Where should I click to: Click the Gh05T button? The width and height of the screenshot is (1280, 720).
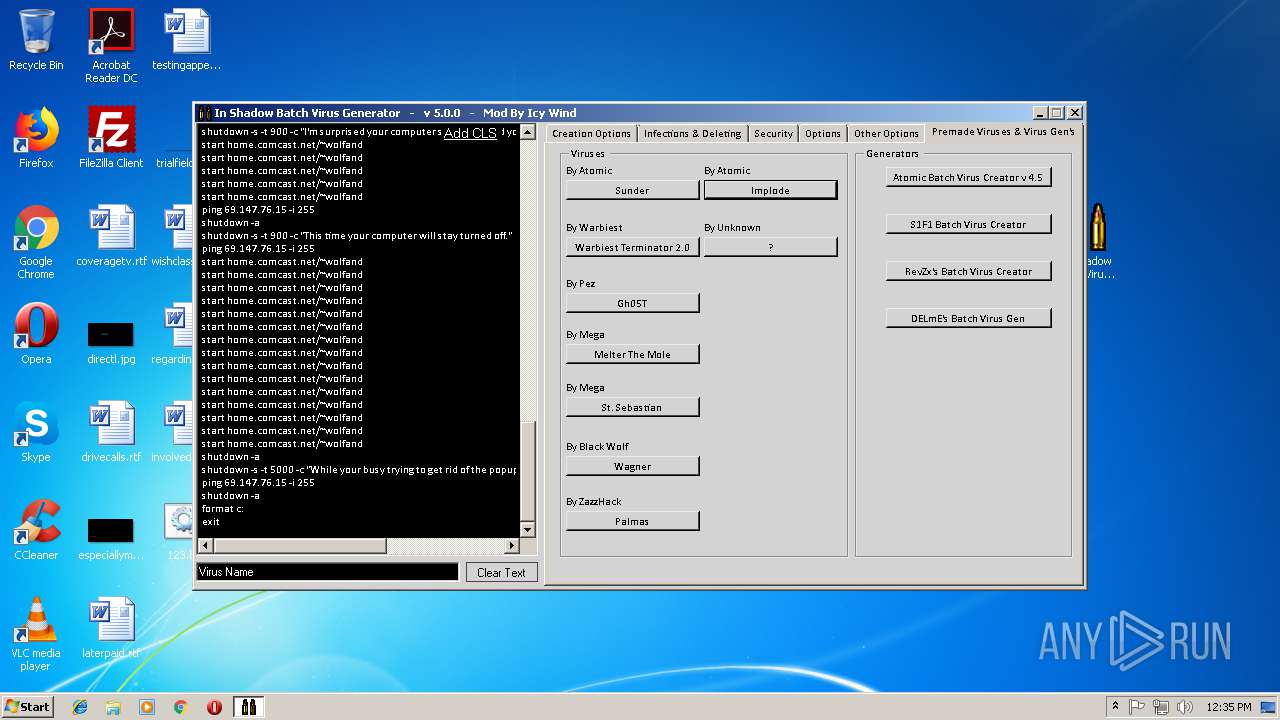(633, 303)
